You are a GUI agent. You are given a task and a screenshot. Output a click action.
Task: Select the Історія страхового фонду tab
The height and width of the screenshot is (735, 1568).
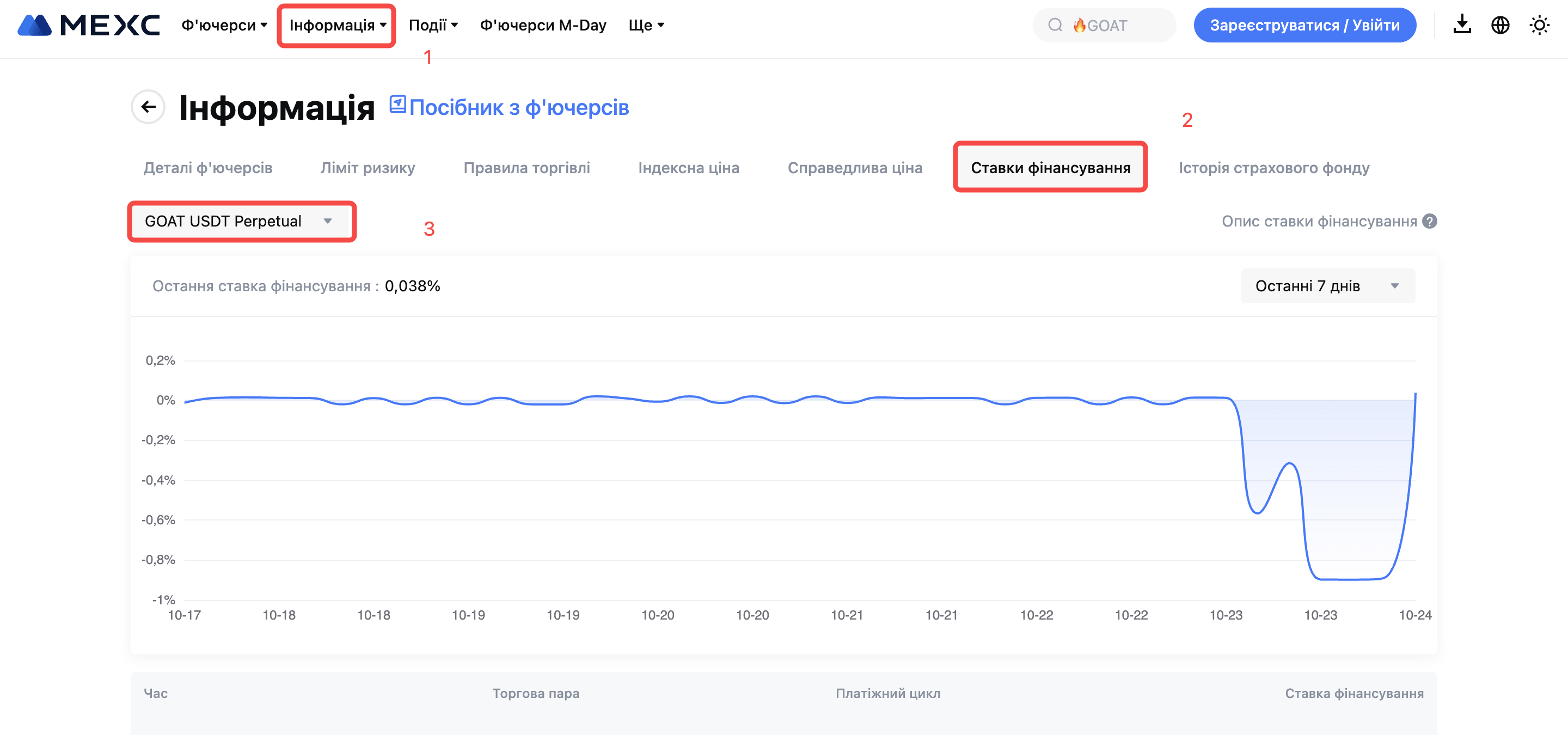tap(1273, 168)
